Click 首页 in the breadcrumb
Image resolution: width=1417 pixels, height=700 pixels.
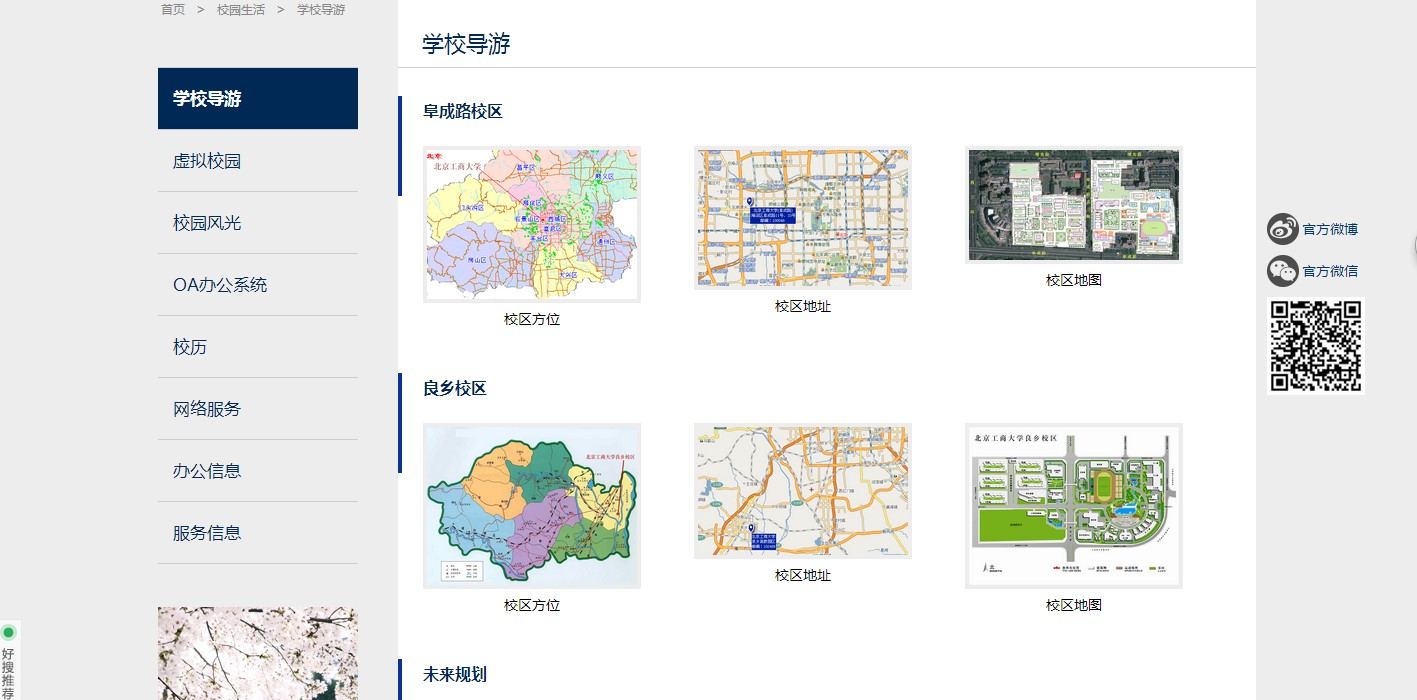click(173, 10)
